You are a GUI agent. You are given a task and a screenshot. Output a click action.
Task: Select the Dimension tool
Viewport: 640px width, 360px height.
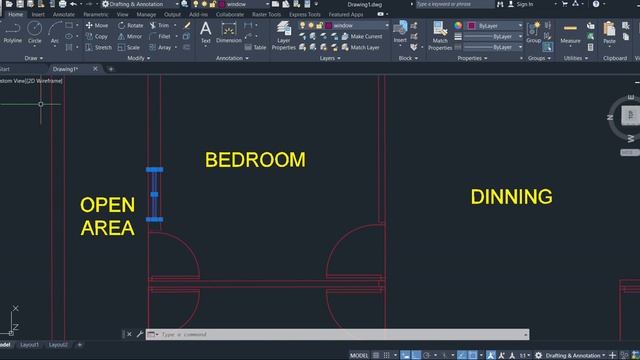(x=229, y=33)
